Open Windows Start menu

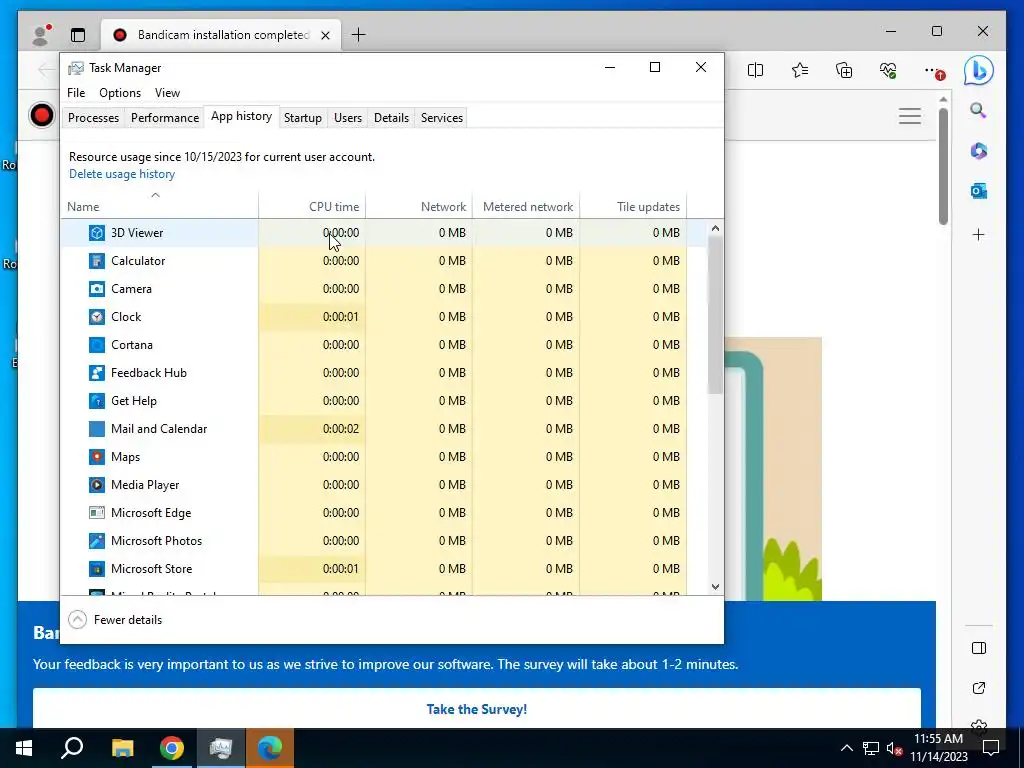24,748
